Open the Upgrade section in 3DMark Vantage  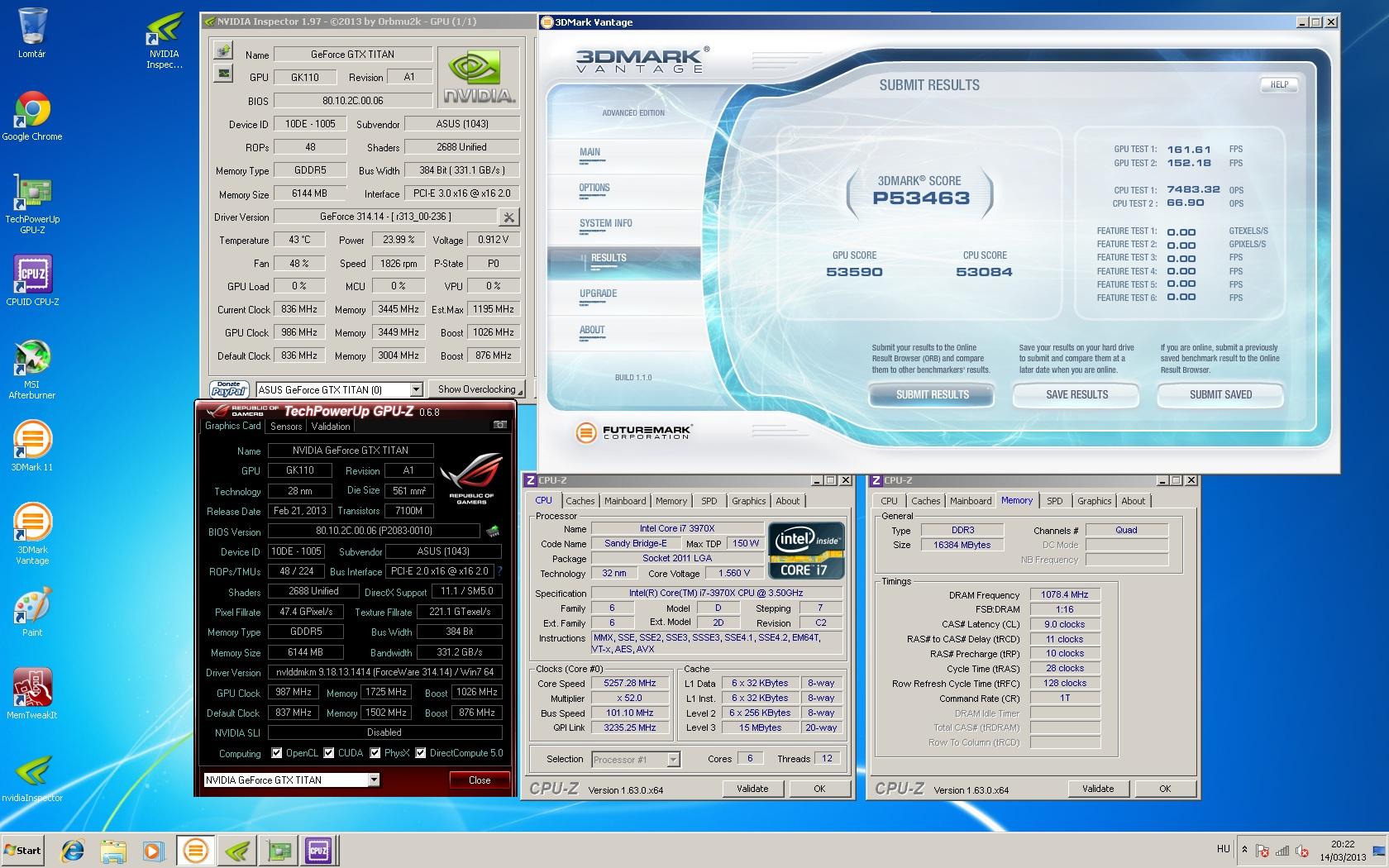(x=599, y=294)
